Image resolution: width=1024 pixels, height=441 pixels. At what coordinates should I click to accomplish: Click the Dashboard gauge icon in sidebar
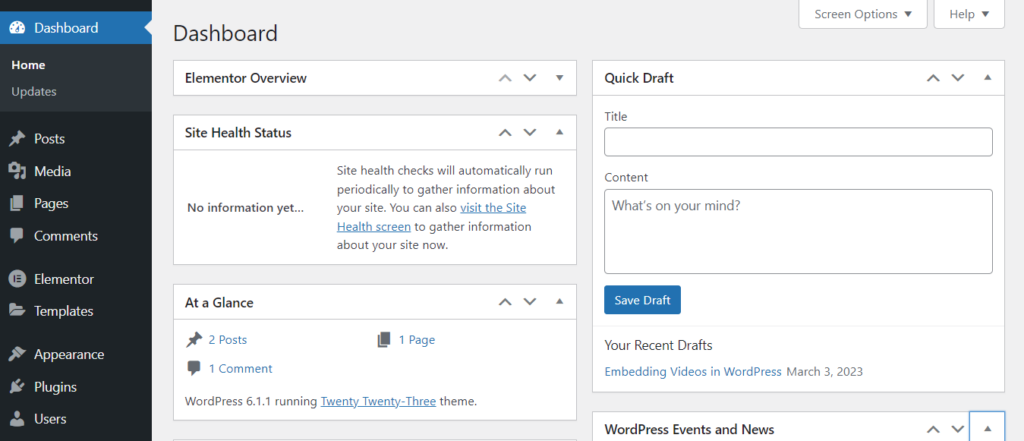(x=17, y=28)
